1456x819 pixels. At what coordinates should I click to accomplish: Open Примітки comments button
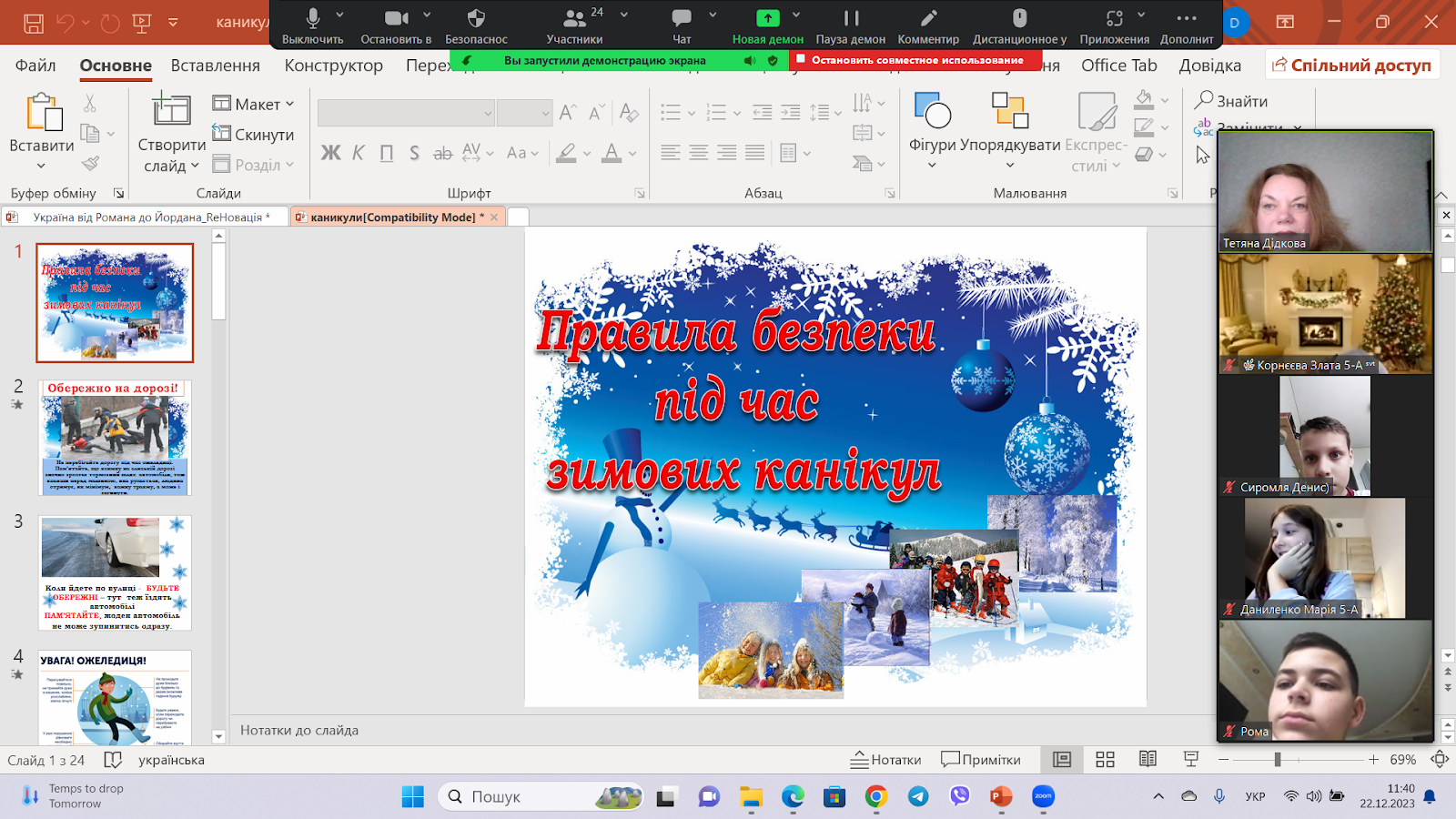click(x=981, y=759)
